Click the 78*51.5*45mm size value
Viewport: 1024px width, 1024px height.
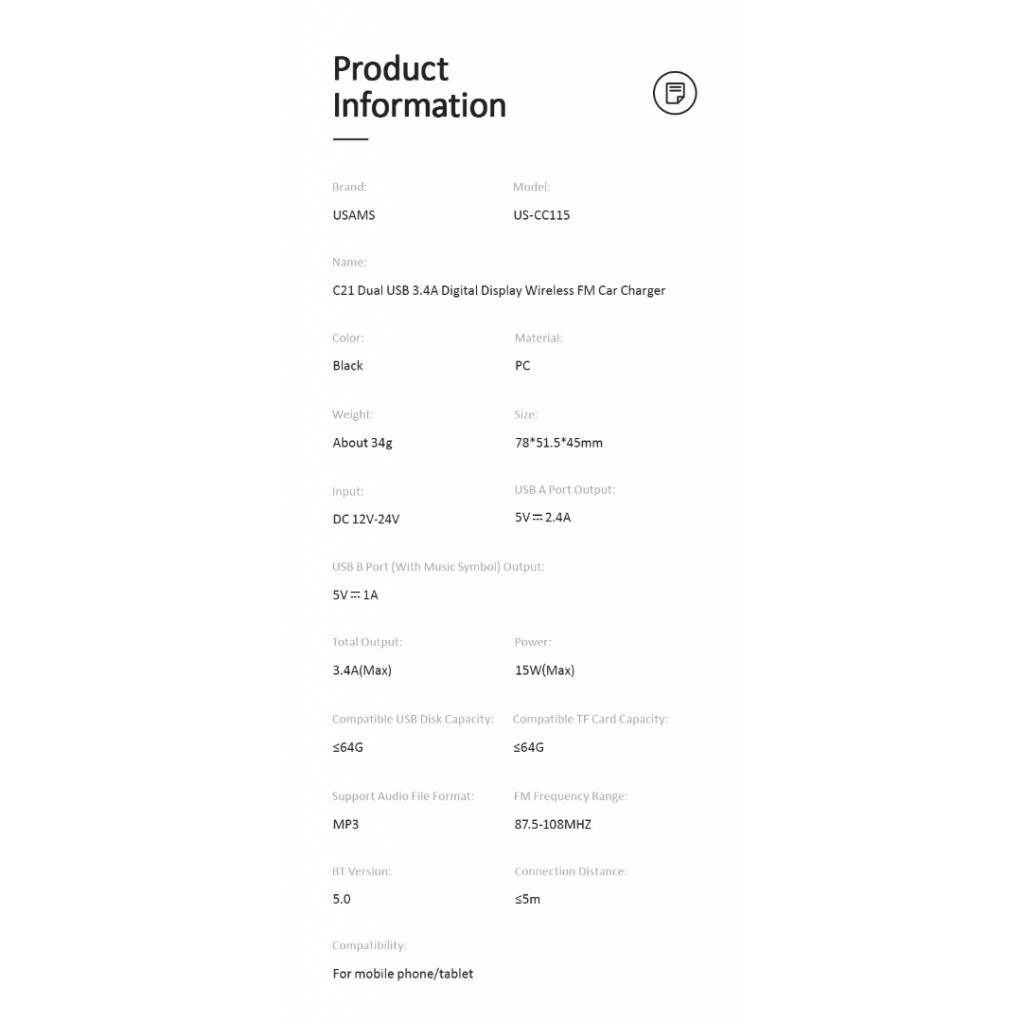pos(558,443)
